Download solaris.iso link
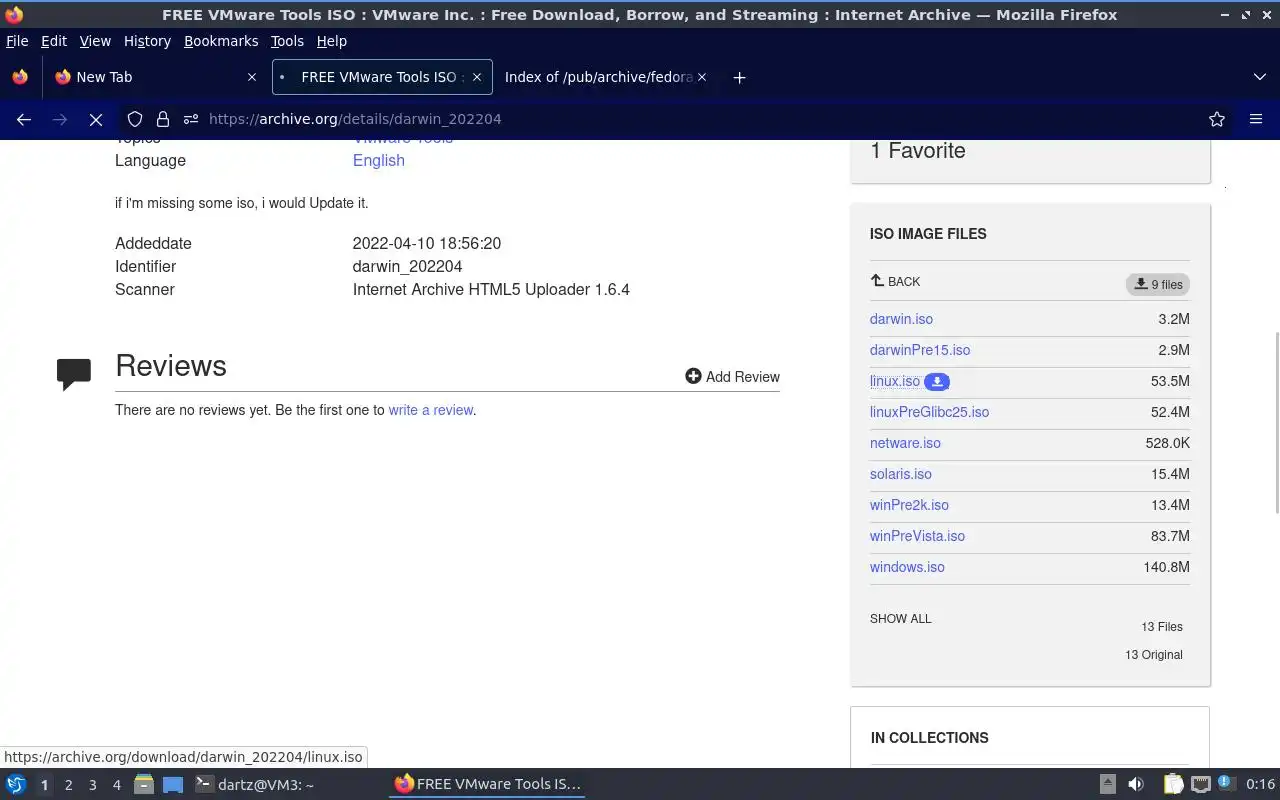This screenshot has height=800, width=1280. 901,474
